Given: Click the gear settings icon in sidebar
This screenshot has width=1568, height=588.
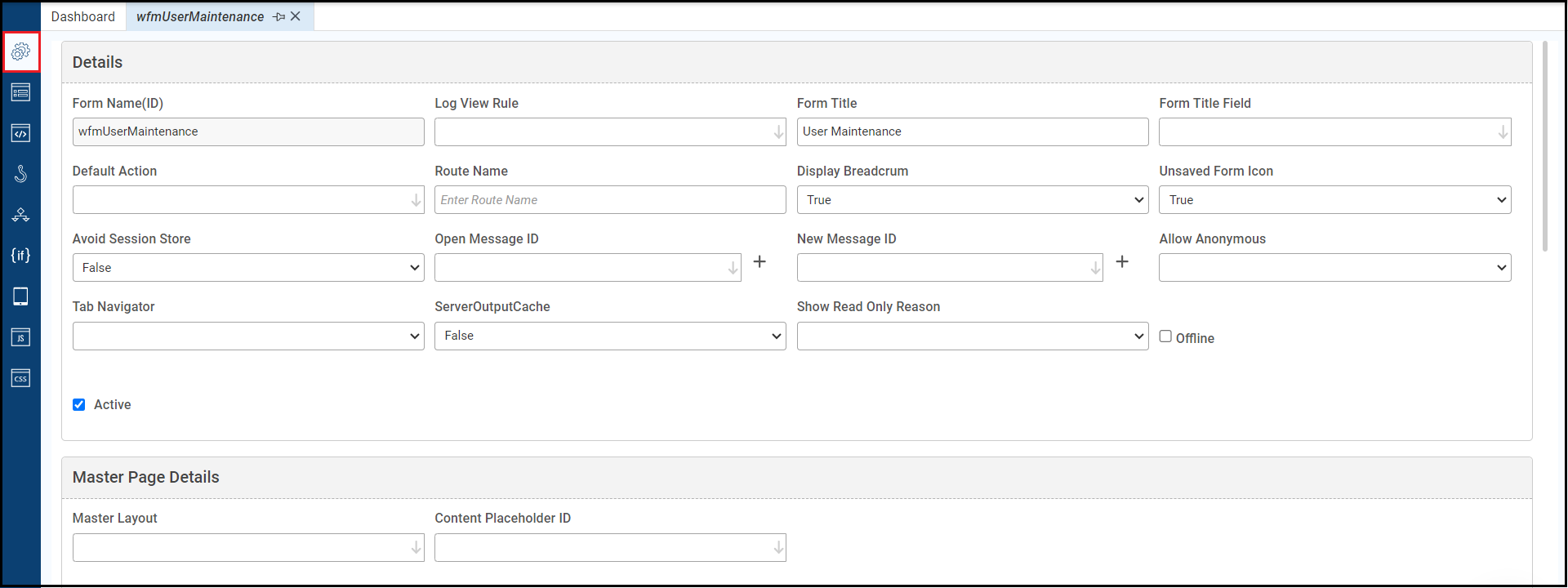Looking at the screenshot, I should click(x=21, y=51).
